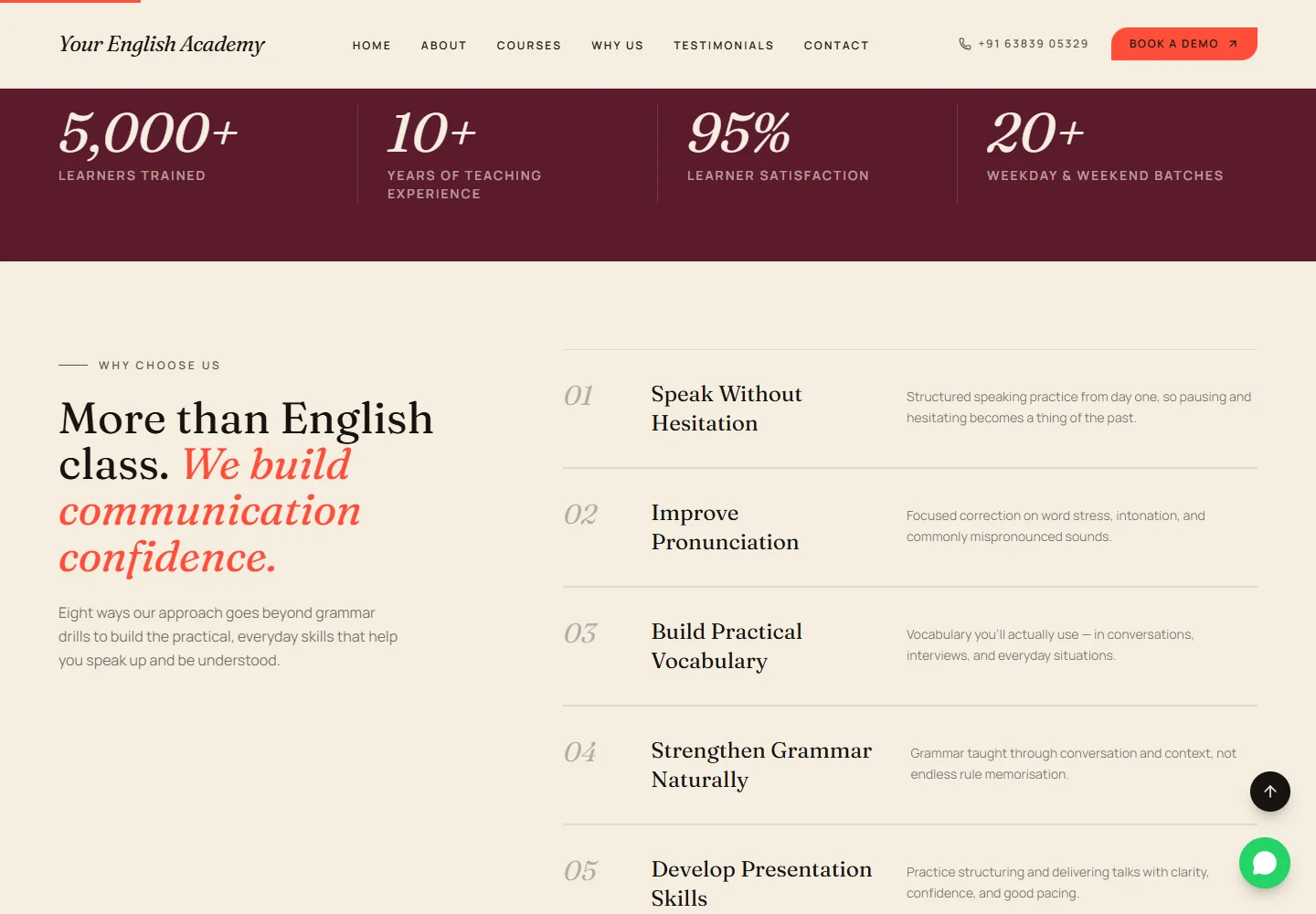Click the Improve Pronunciation title
Screen dimensions: 1316x914
coord(726,527)
